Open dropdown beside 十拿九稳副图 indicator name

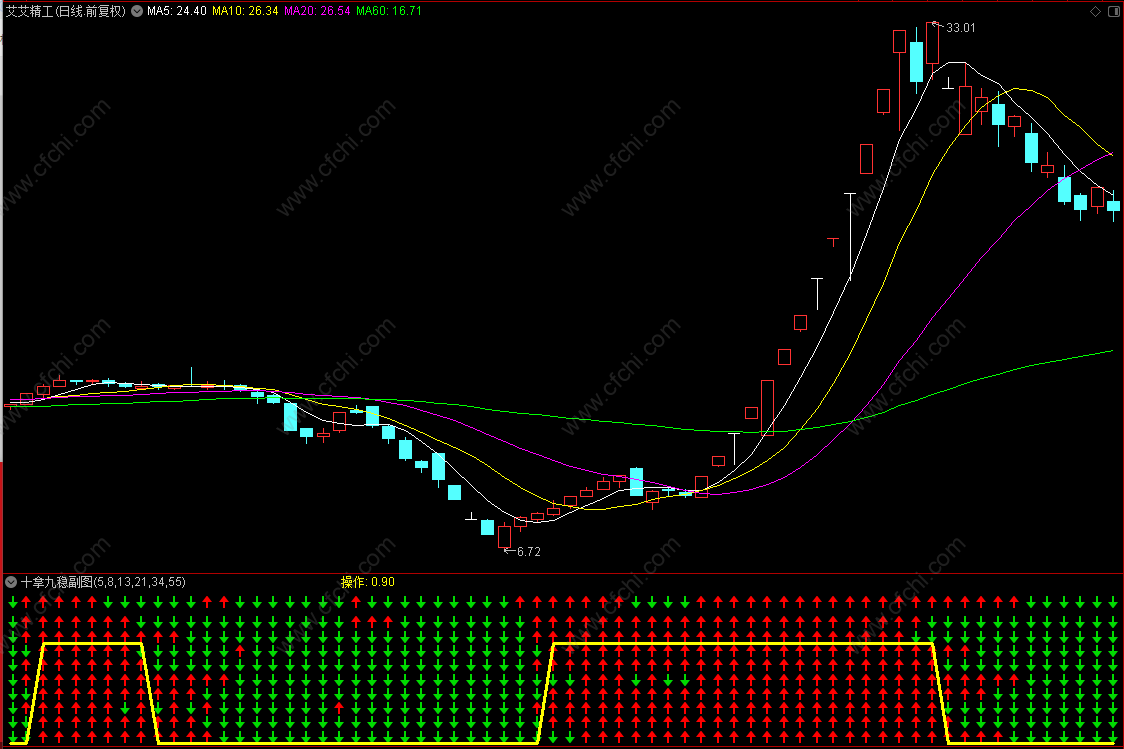click(11, 582)
